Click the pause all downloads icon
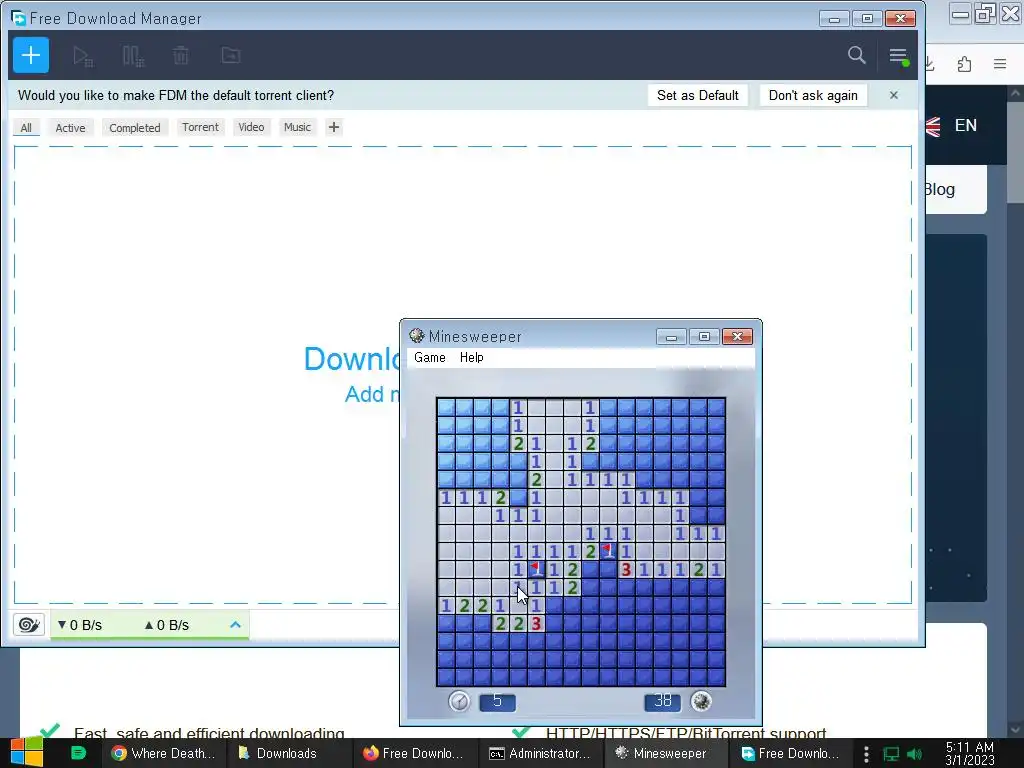This screenshot has height=768, width=1024. [133, 56]
